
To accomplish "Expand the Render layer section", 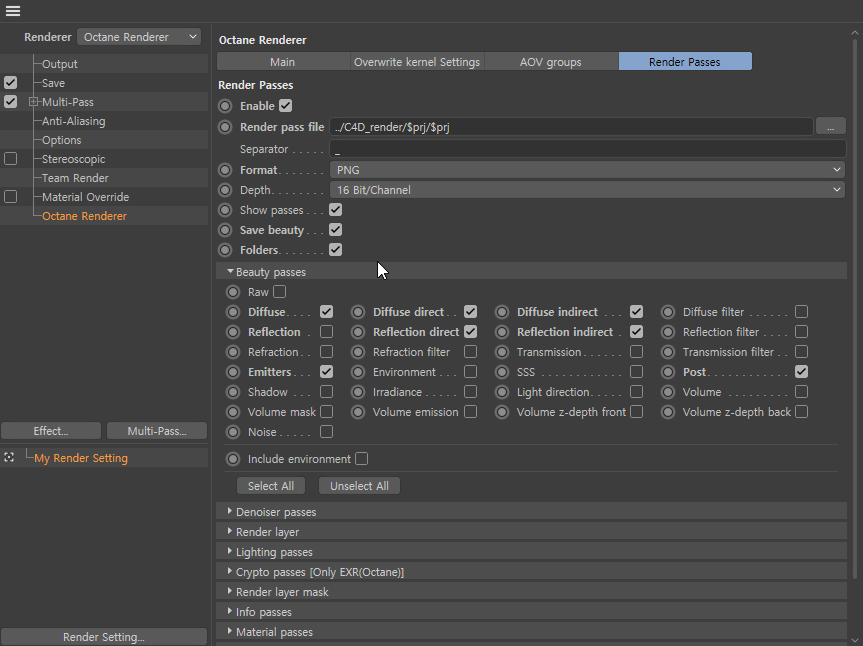I will pyautogui.click(x=230, y=532).
